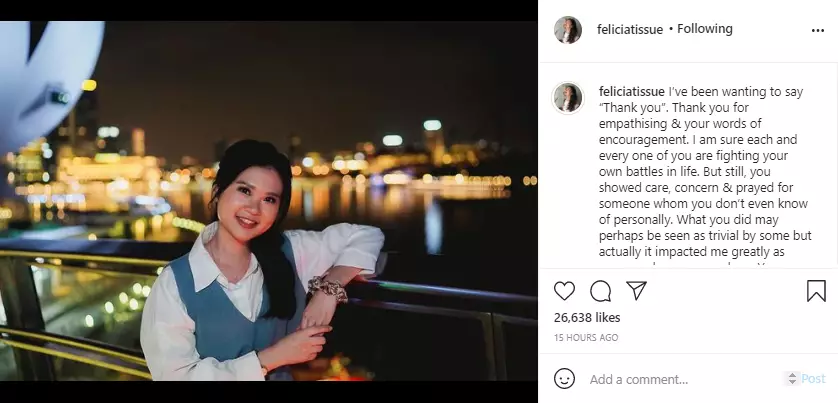The height and width of the screenshot is (403, 838).
Task: Like the post with the heart icon
Action: tap(565, 291)
